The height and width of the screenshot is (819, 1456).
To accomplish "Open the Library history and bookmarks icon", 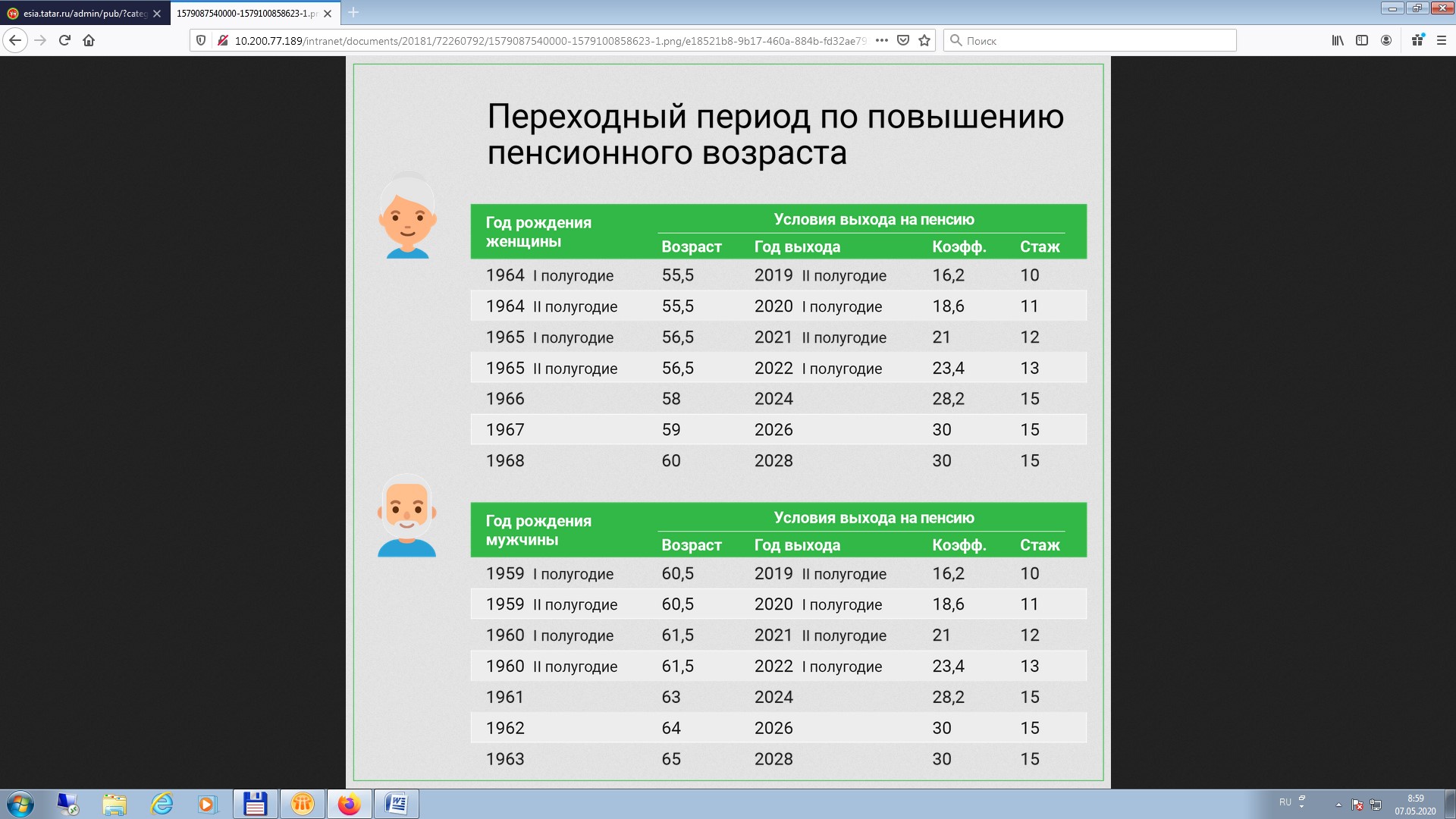I will (x=1338, y=40).
